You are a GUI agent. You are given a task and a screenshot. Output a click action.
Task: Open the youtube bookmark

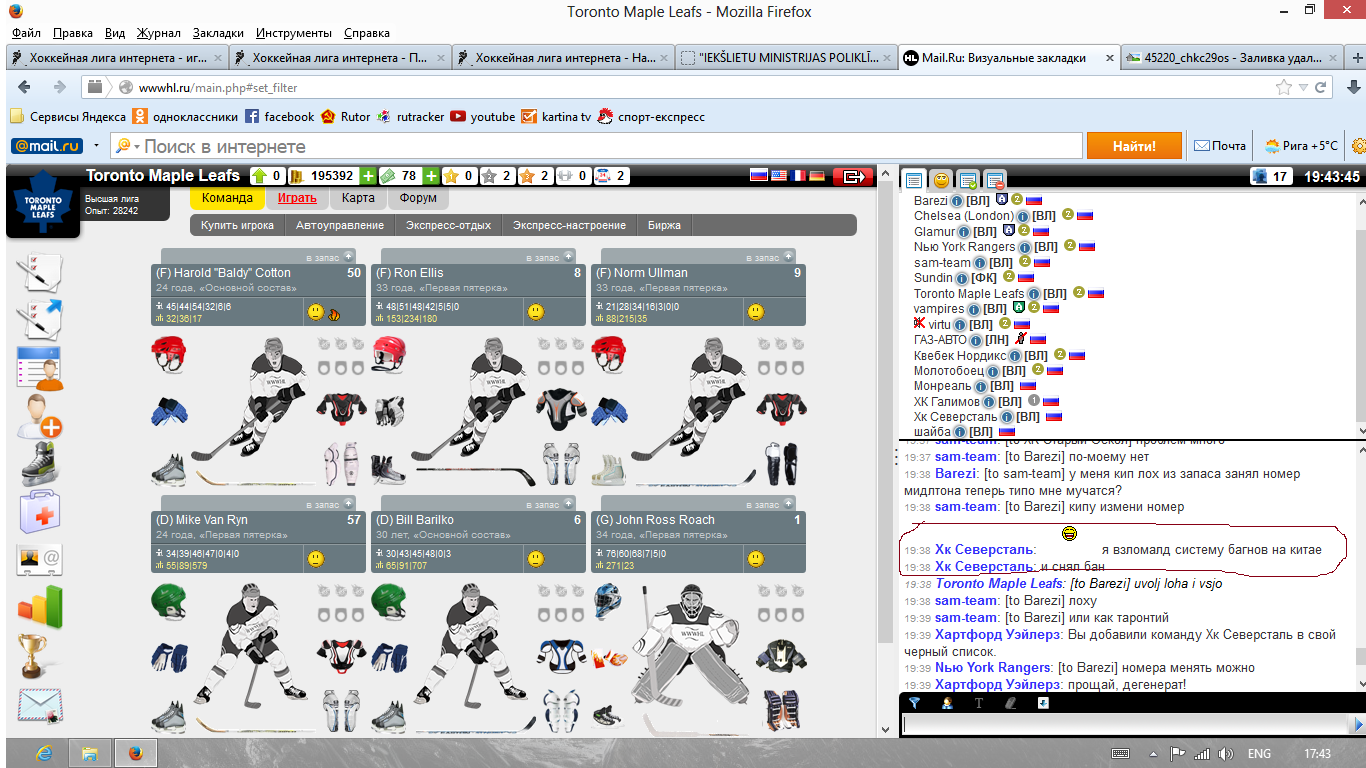tap(483, 116)
